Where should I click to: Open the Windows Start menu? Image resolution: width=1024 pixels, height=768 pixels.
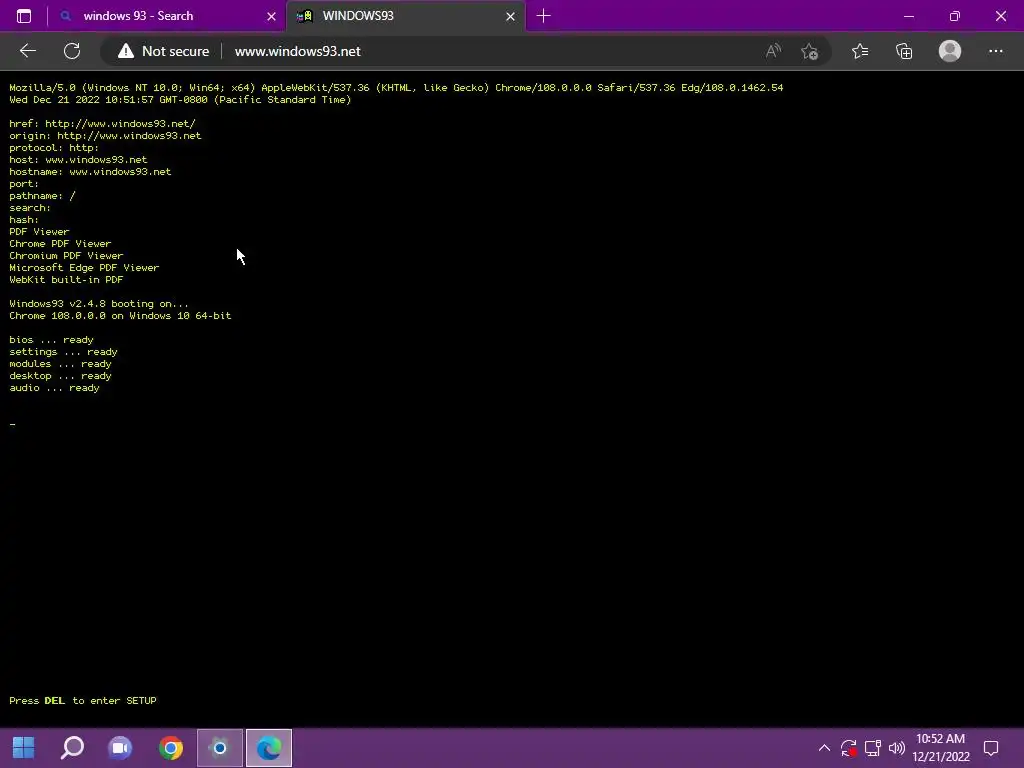tap(24, 748)
